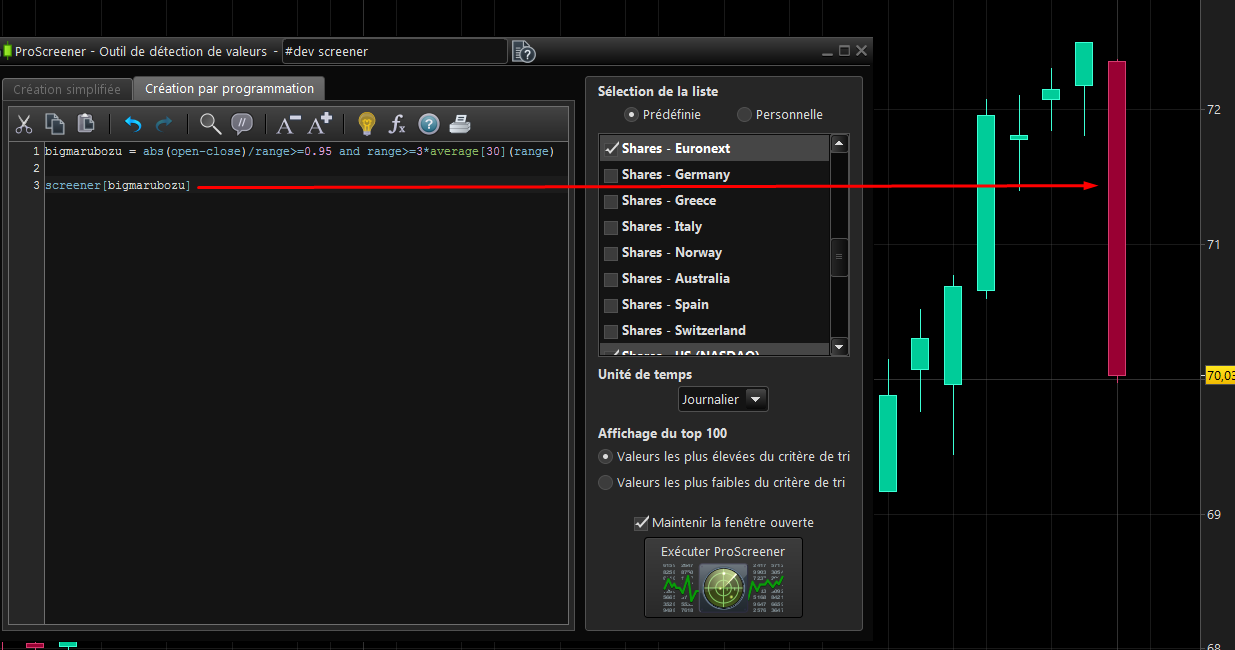Undo last edit in the code editor
Viewport: 1235px width, 650px height.
[133, 124]
